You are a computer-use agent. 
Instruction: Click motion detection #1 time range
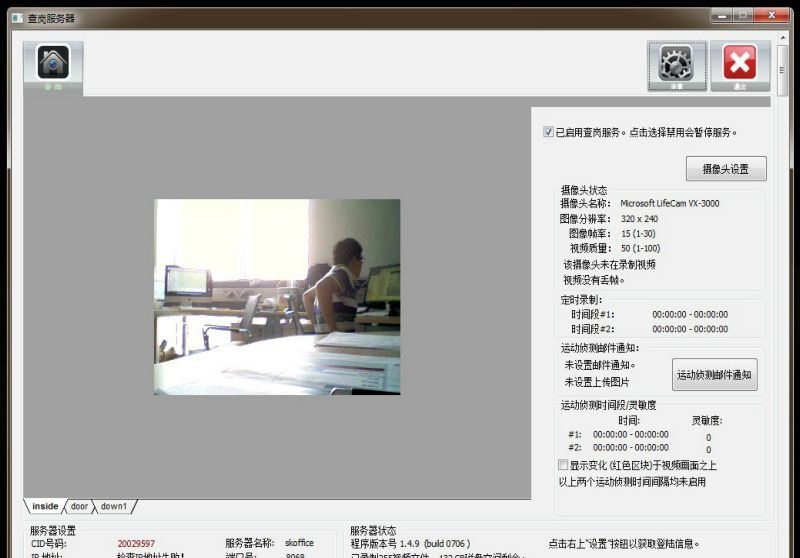(x=631, y=434)
